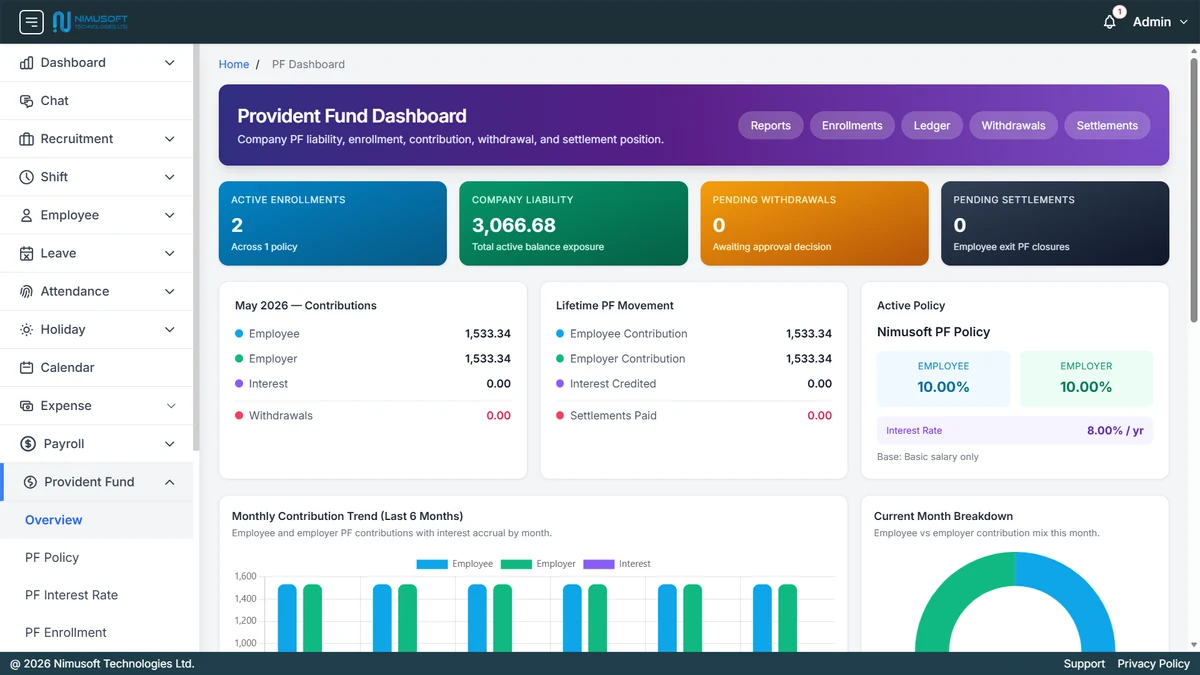1200x675 pixels.
Task: Click the Chat bubbles icon in sidebar
Action: [27, 101]
